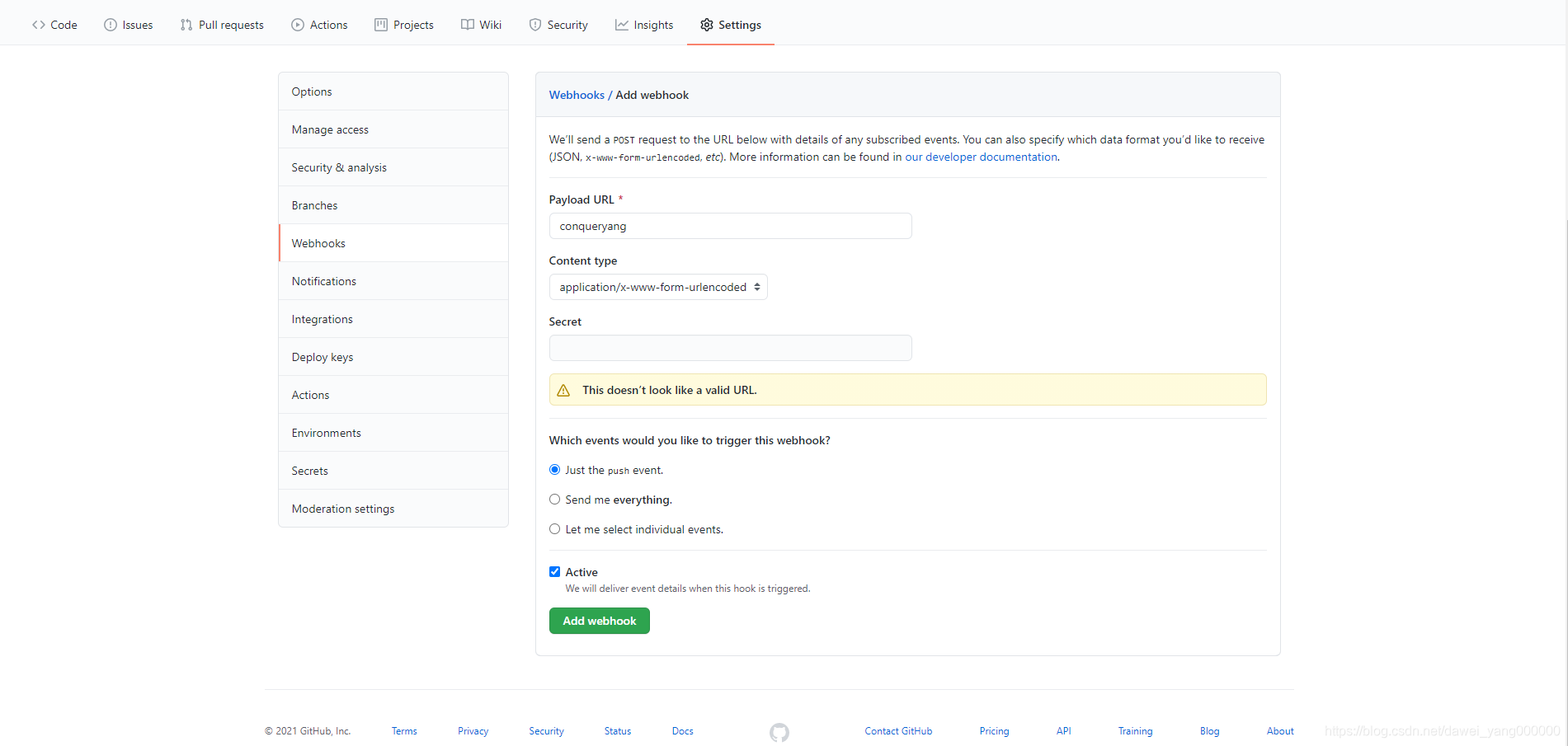Open the Terms footer link
Viewport: 1568px width, 746px height.
(404, 731)
